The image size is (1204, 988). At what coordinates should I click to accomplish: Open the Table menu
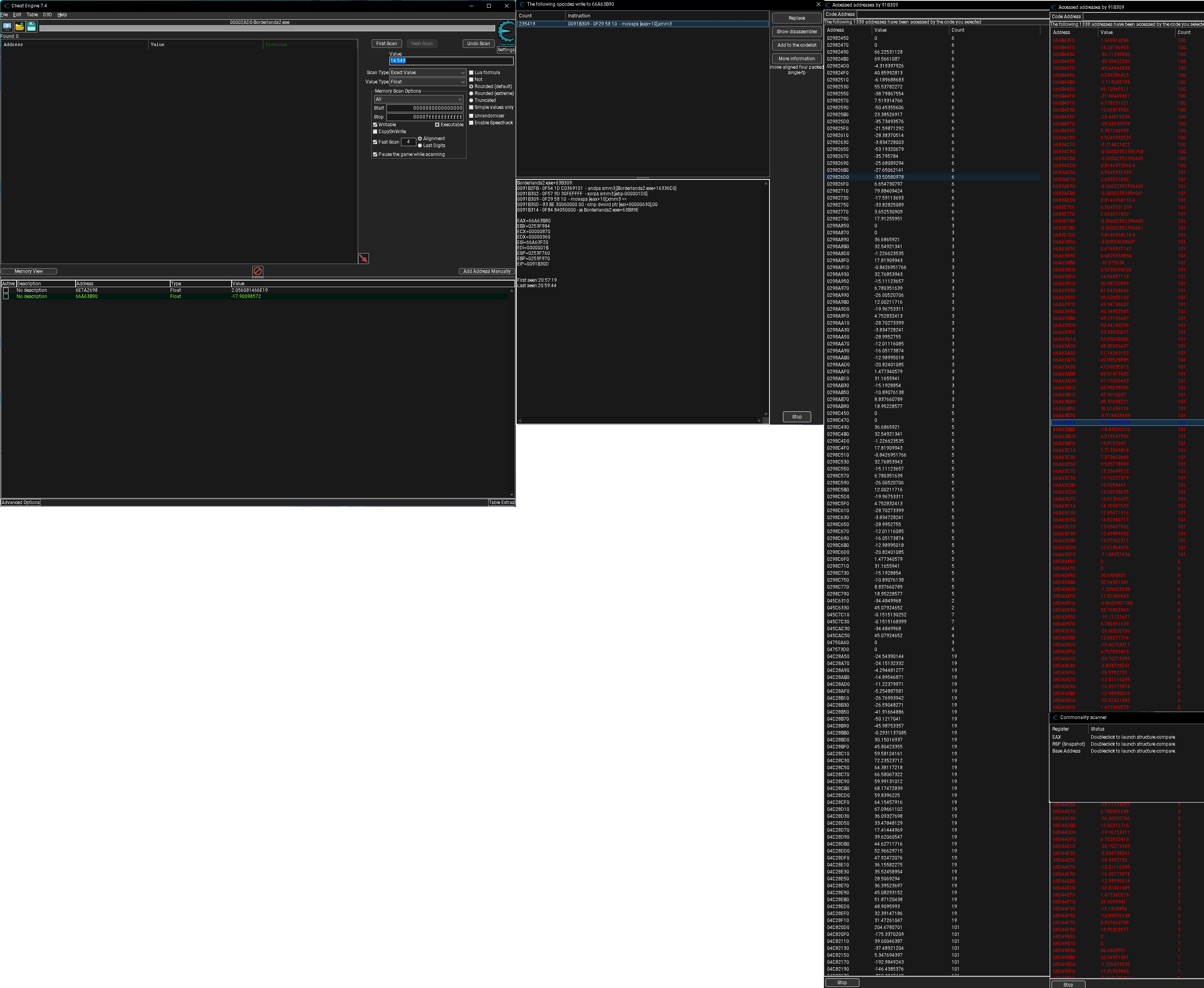(x=32, y=15)
